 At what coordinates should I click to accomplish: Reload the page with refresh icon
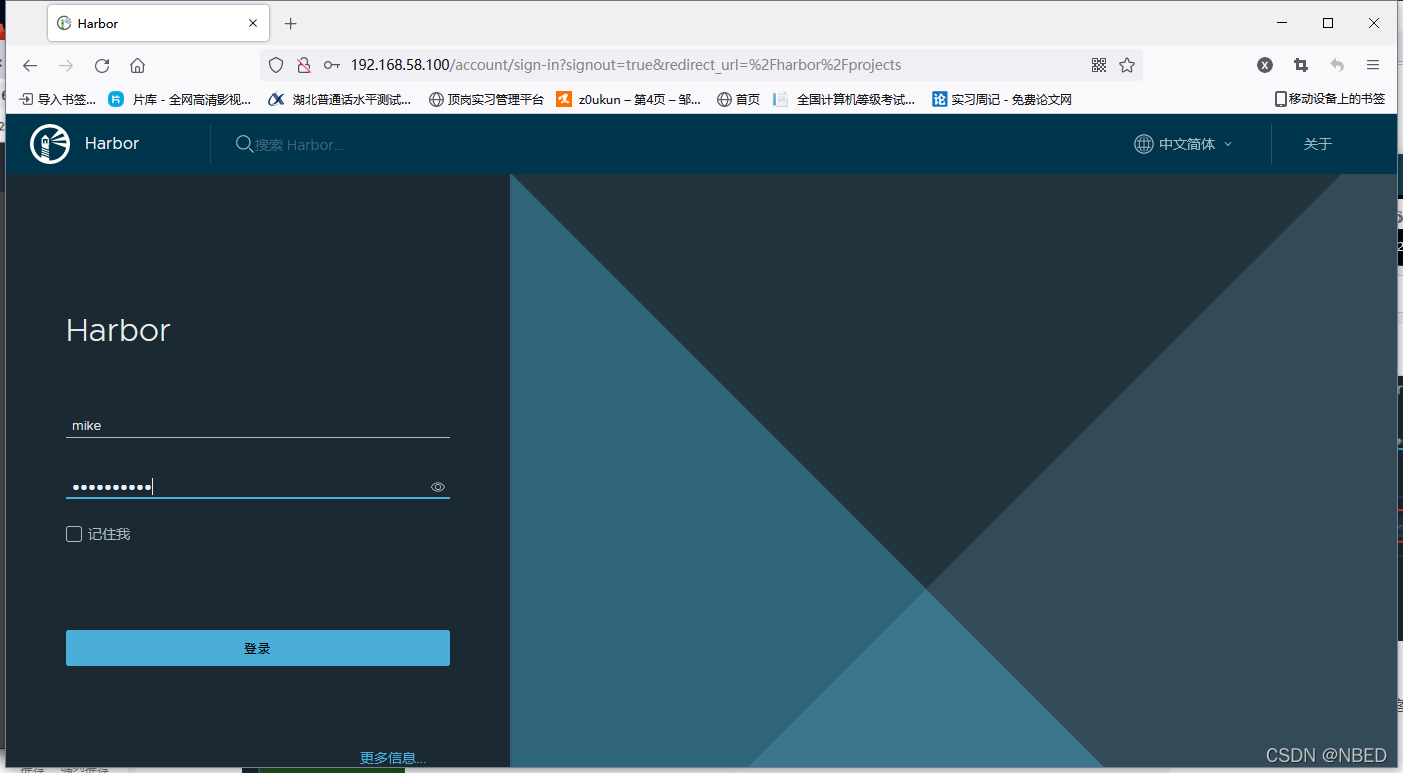pos(102,65)
